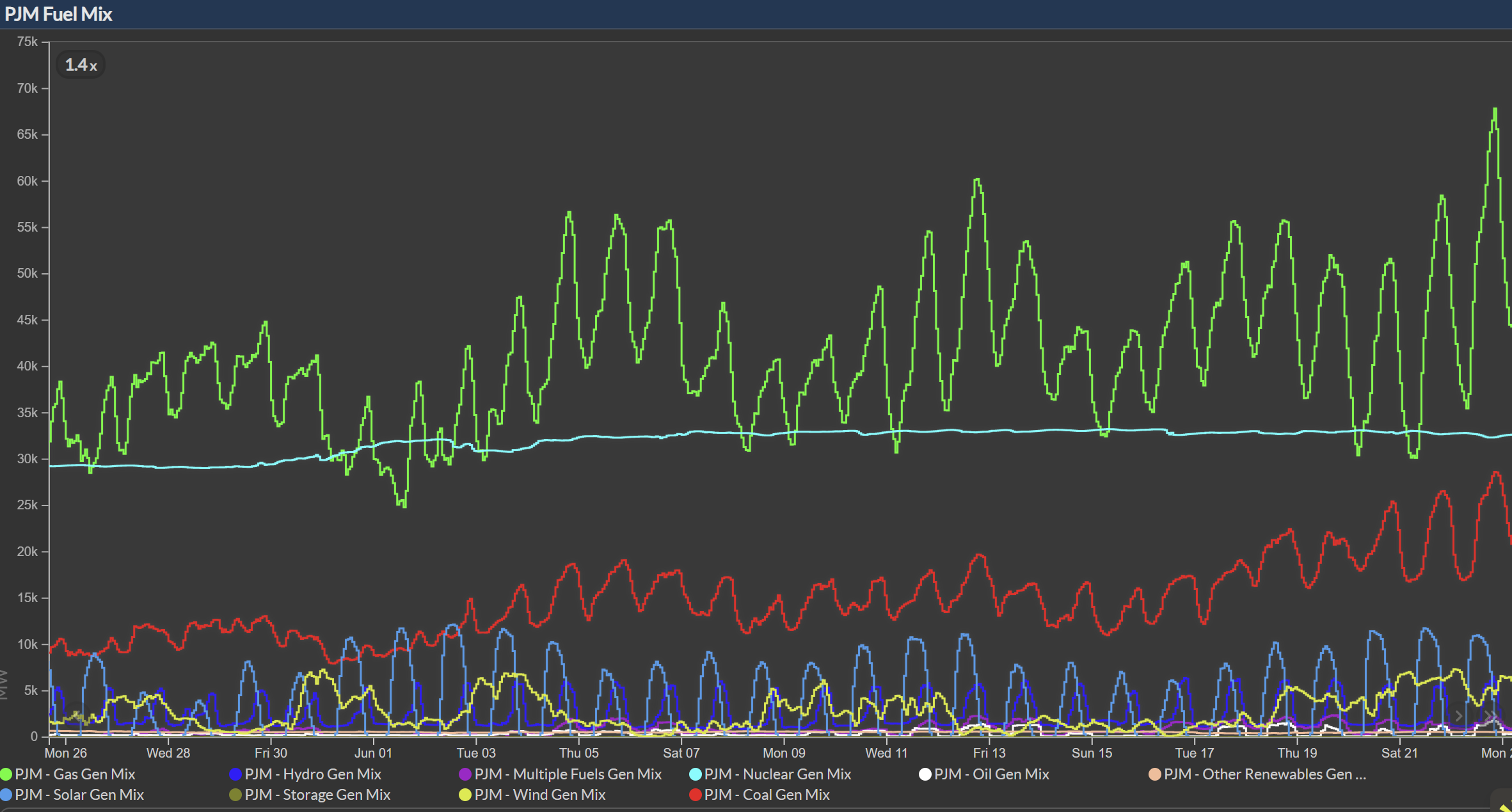Click the Sat 21 x-axis label
The width and height of the screenshot is (1512, 812).
[1400, 753]
